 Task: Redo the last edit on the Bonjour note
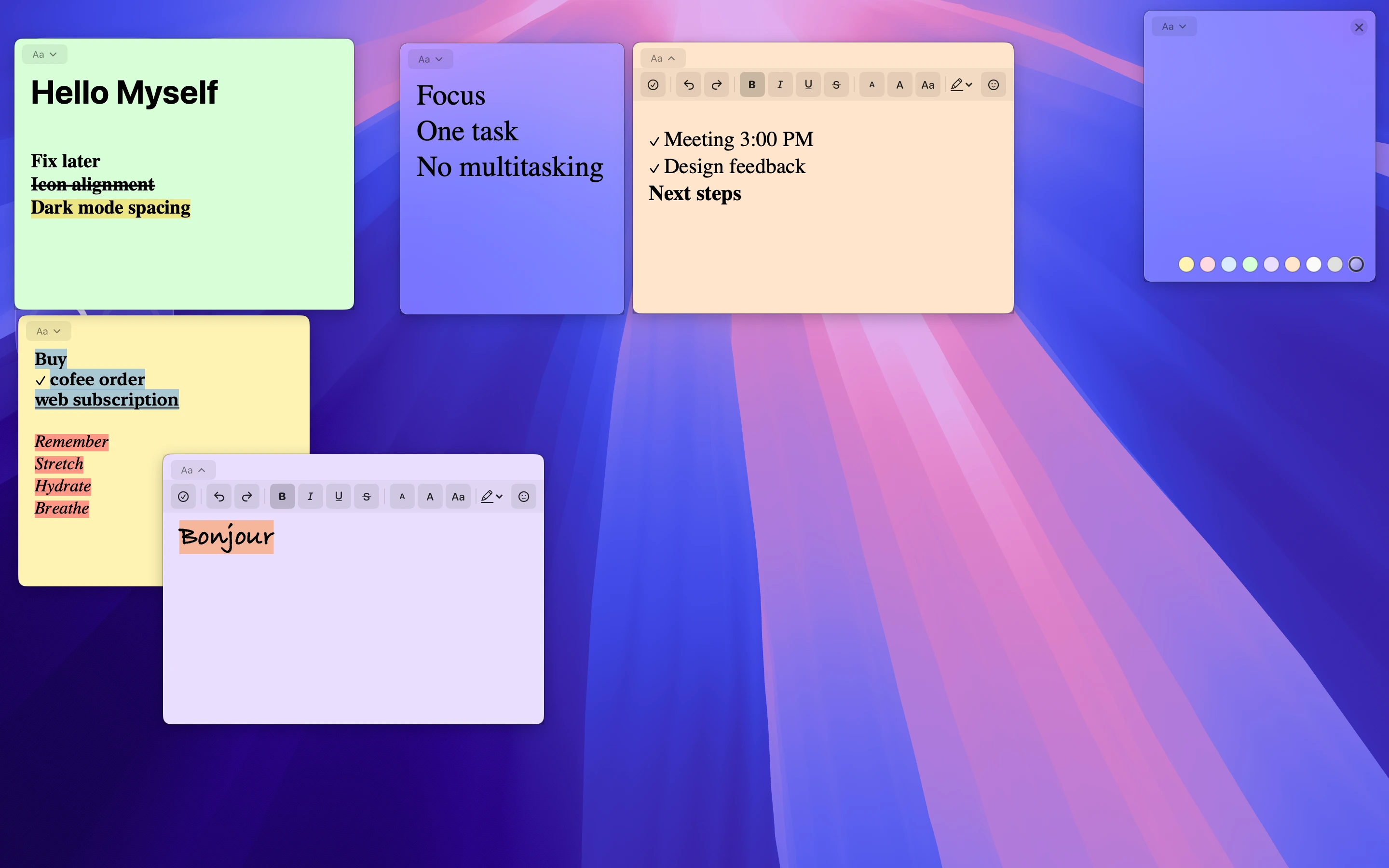(x=246, y=496)
